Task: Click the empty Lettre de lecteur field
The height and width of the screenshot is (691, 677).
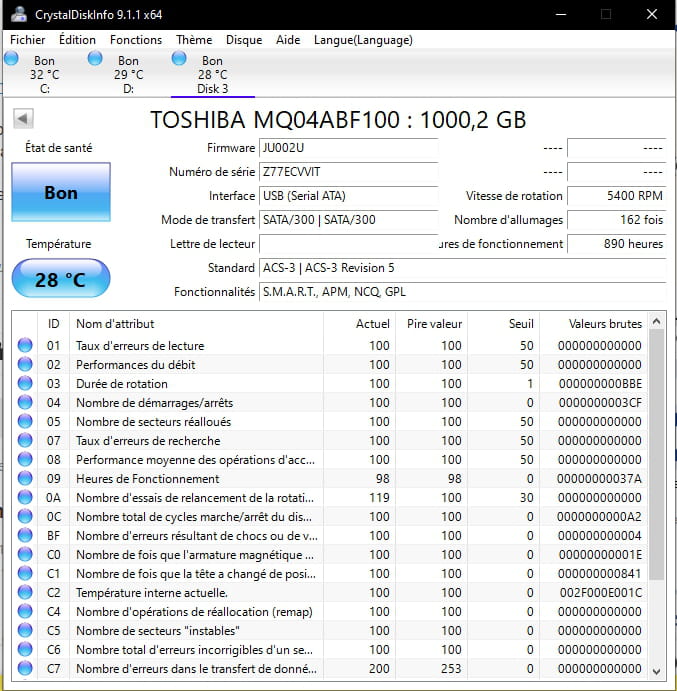Action: click(349, 244)
